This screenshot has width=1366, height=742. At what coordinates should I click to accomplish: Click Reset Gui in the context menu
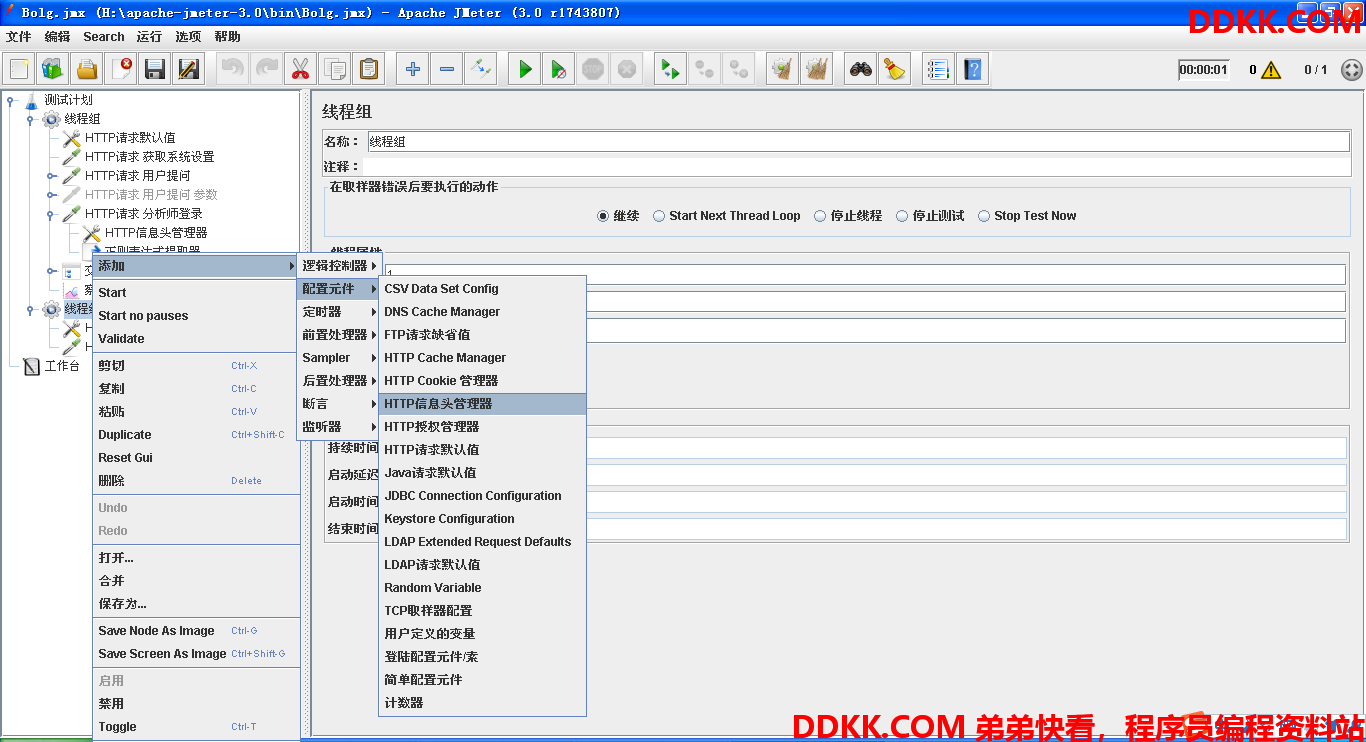196,458
